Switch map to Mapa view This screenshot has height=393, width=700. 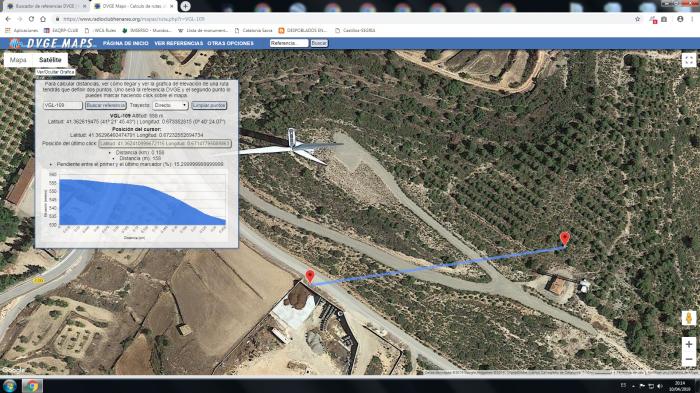[x=18, y=60]
